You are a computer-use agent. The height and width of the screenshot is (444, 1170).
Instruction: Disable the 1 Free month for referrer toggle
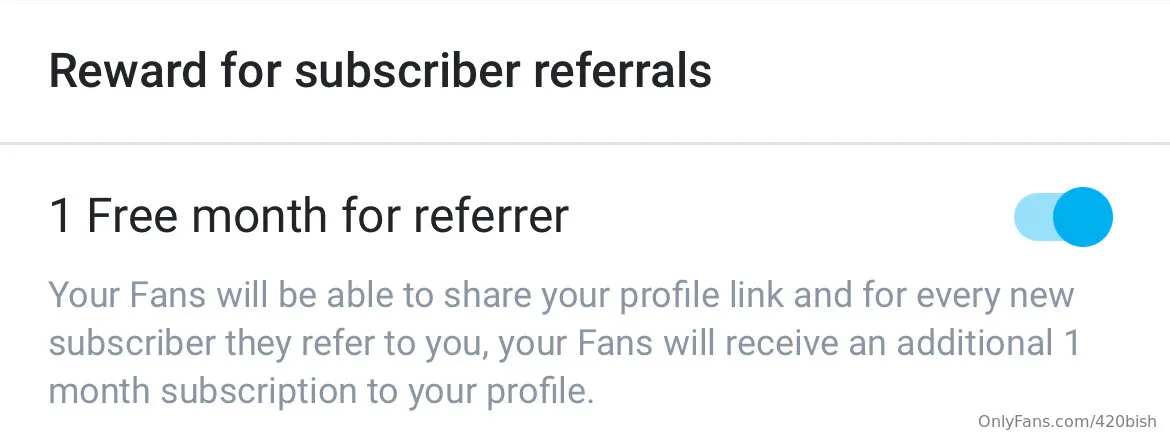pyautogui.click(x=1063, y=217)
